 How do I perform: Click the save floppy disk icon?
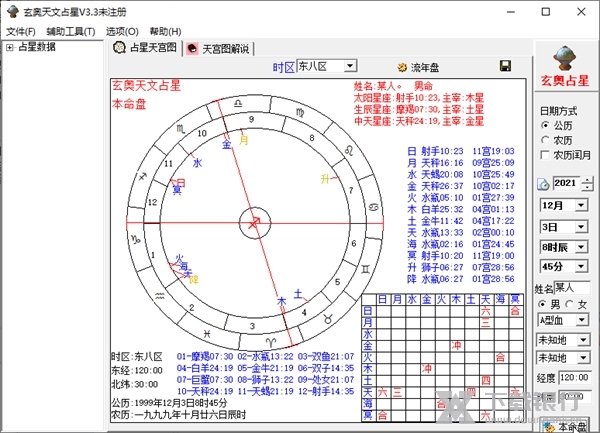(505, 66)
